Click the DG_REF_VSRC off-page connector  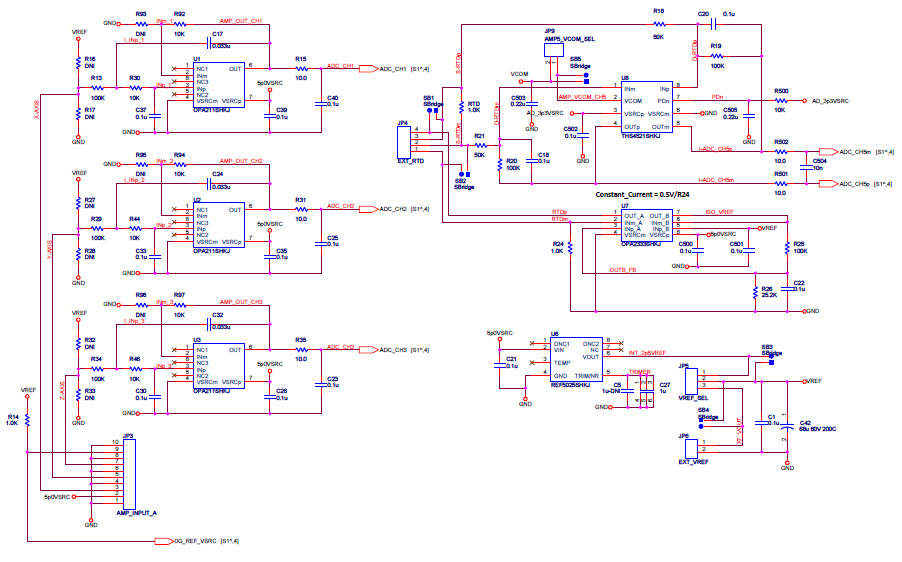163,541
